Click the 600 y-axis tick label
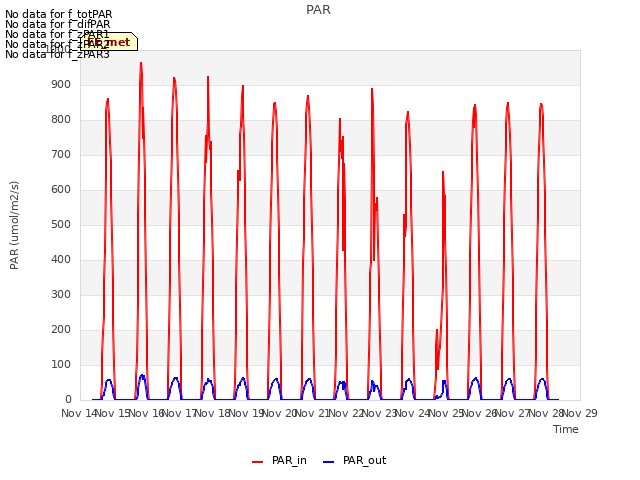This screenshot has width=640, height=480. (61, 190)
